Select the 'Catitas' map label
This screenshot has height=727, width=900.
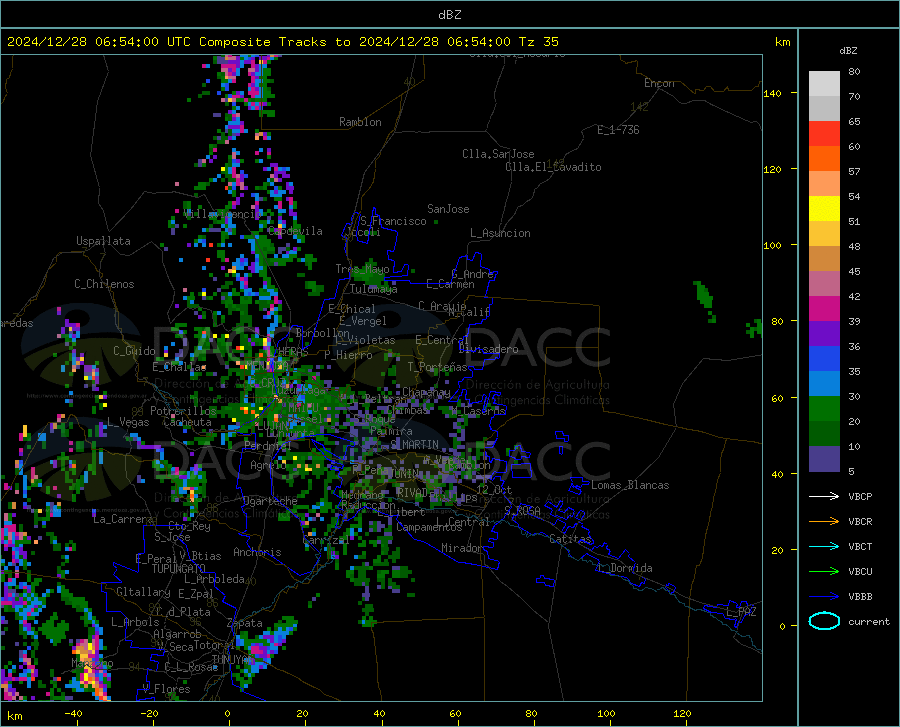pyautogui.click(x=570, y=539)
